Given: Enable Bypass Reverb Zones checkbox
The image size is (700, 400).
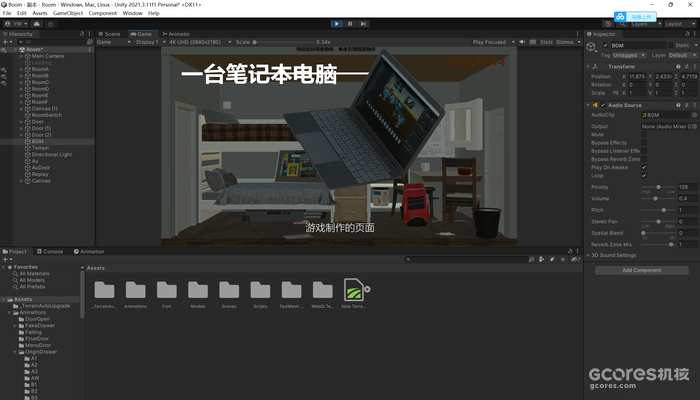Looking at the screenshot, I should pyautogui.click(x=644, y=159).
